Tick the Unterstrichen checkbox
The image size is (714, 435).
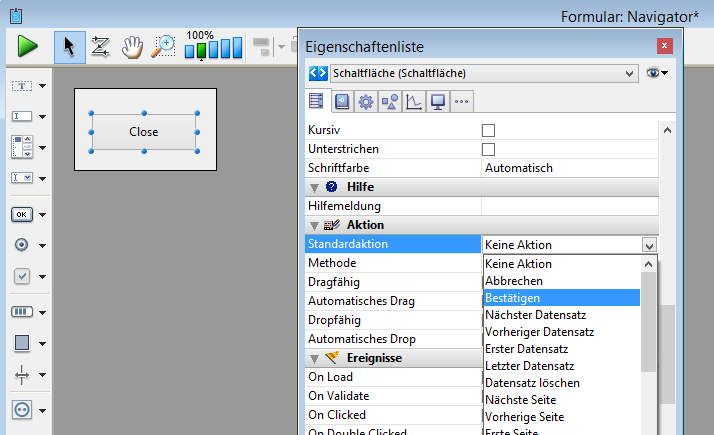click(489, 149)
